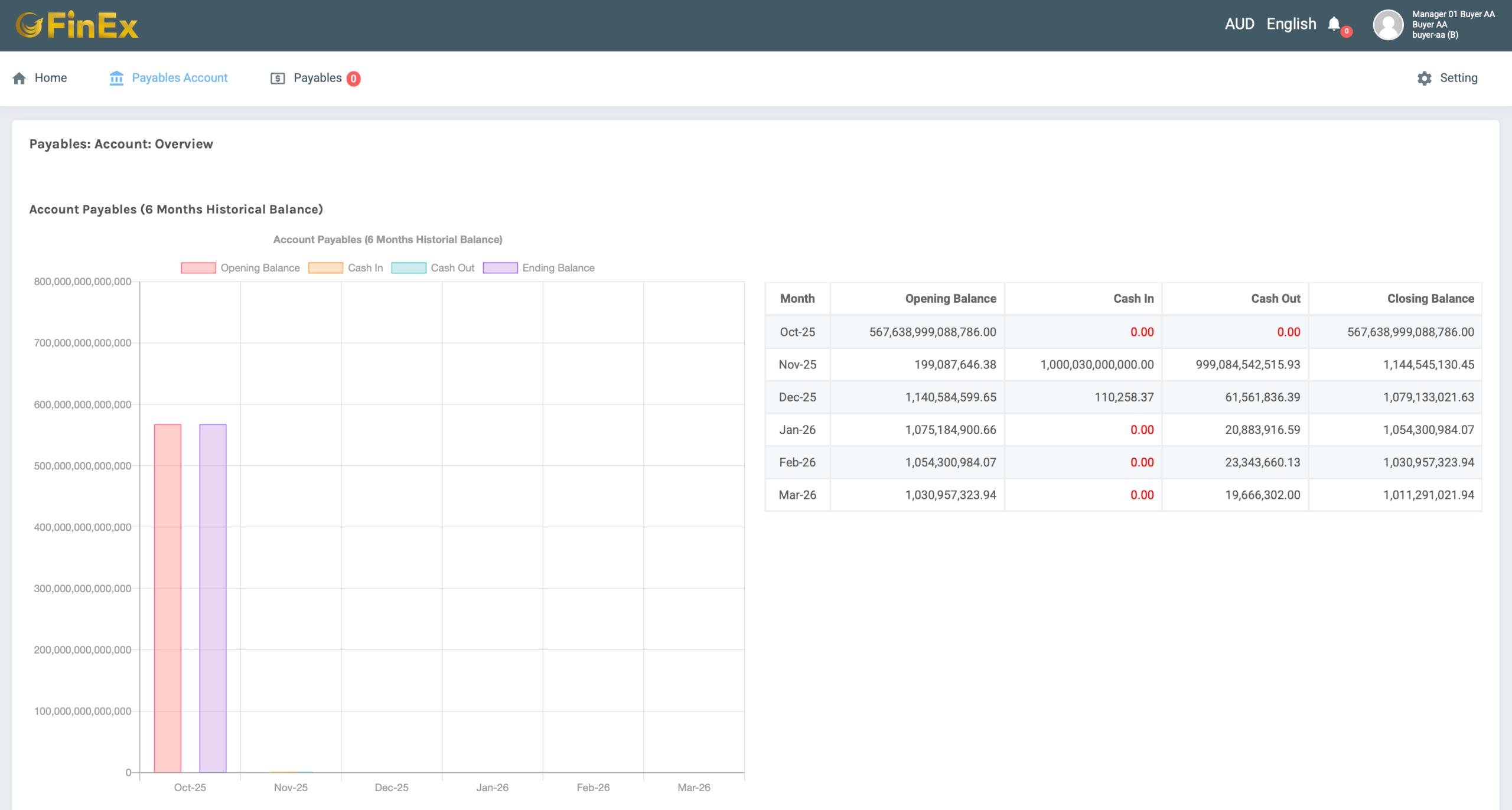Toggle Cash In legend series
1512x810 pixels.
coord(346,268)
